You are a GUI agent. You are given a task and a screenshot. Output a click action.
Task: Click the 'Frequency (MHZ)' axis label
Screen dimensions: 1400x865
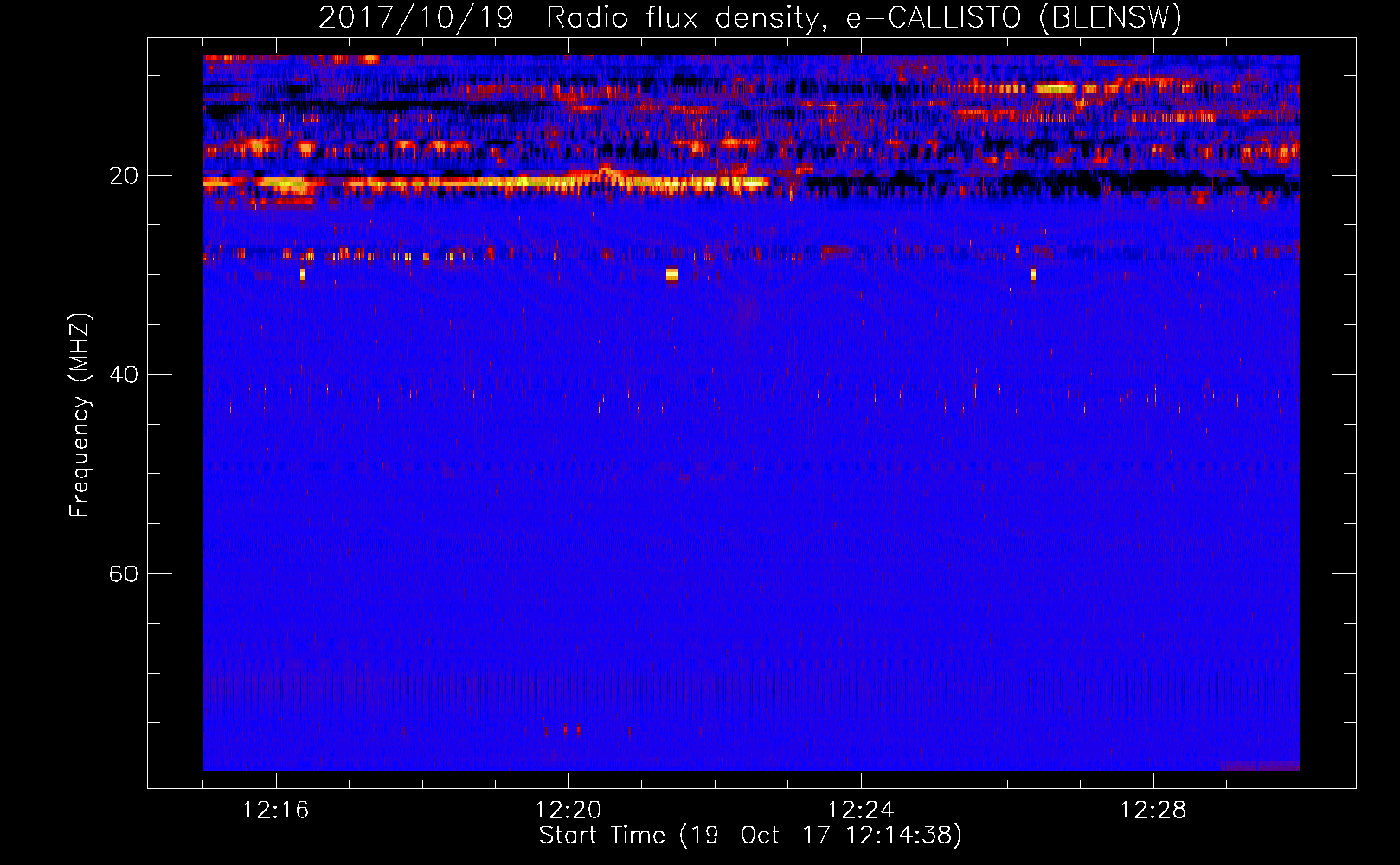pyautogui.click(x=79, y=415)
